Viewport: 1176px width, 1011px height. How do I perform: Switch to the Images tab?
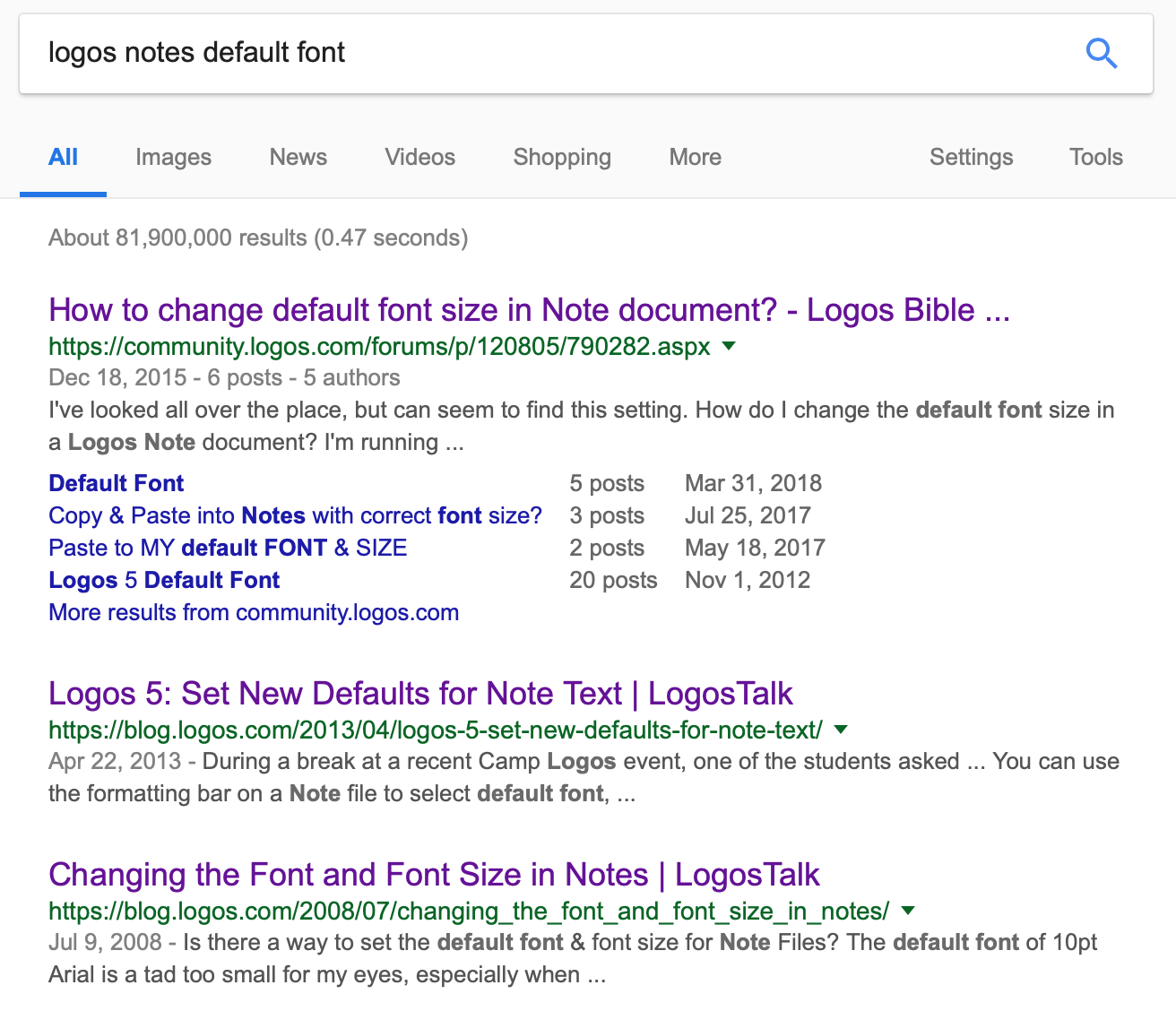click(x=173, y=157)
